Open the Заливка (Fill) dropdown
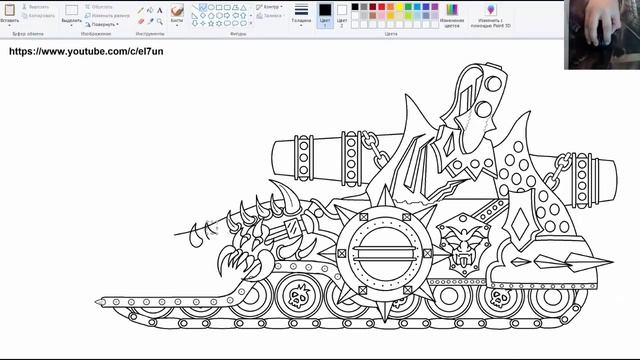Viewport: 640px width, 360px height. click(x=269, y=16)
